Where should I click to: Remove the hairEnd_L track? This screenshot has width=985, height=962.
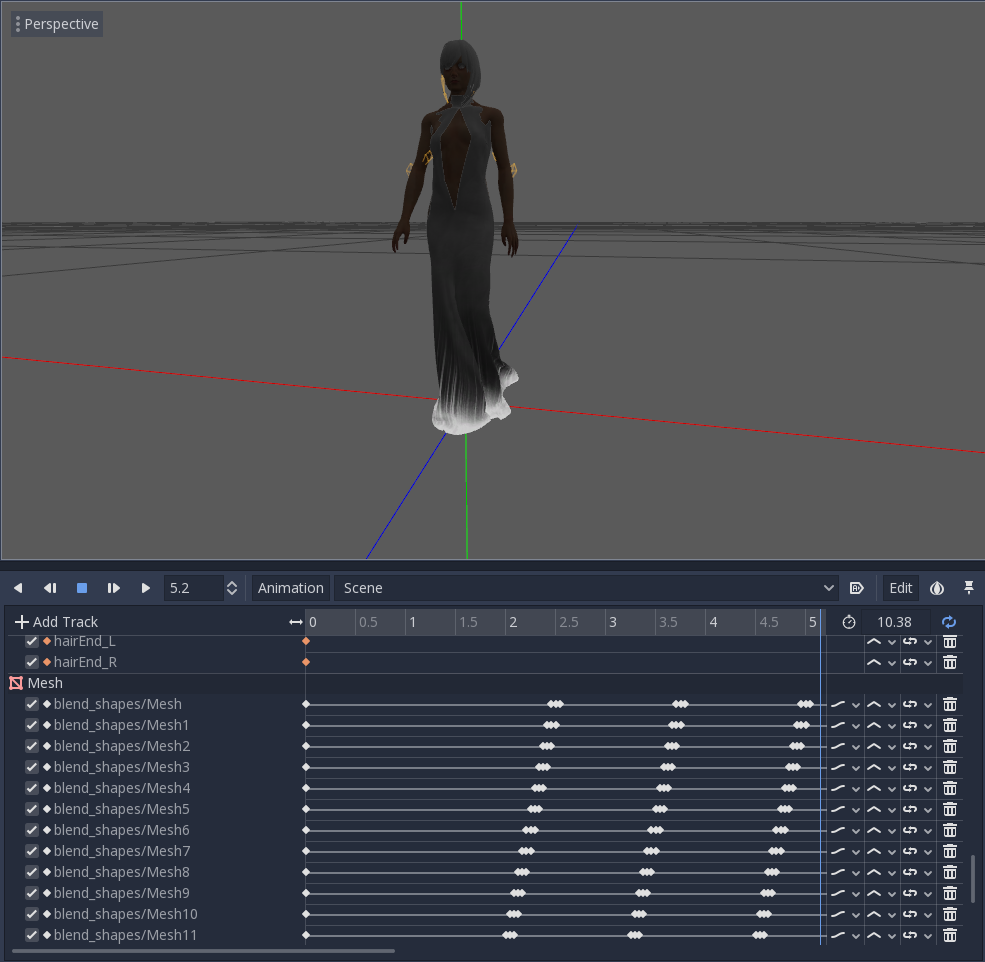[x=950, y=642]
